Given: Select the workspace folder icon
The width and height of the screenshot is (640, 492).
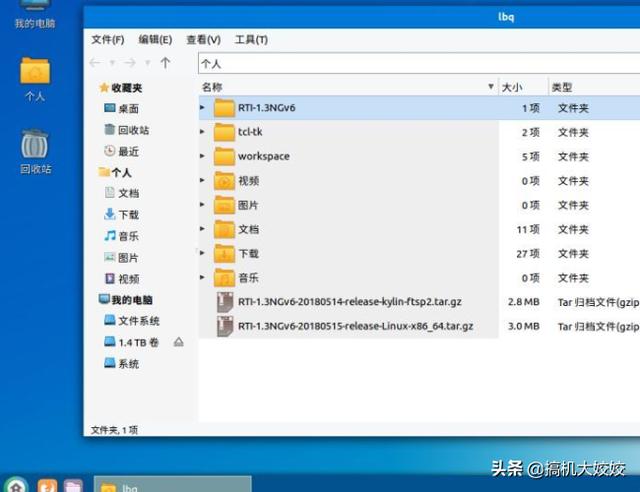Looking at the screenshot, I should pos(224,156).
